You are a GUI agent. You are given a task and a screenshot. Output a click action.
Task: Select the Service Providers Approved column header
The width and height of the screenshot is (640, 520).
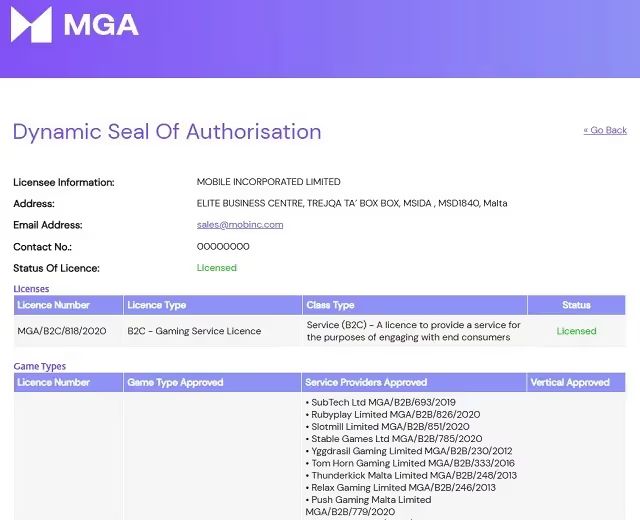pos(367,382)
